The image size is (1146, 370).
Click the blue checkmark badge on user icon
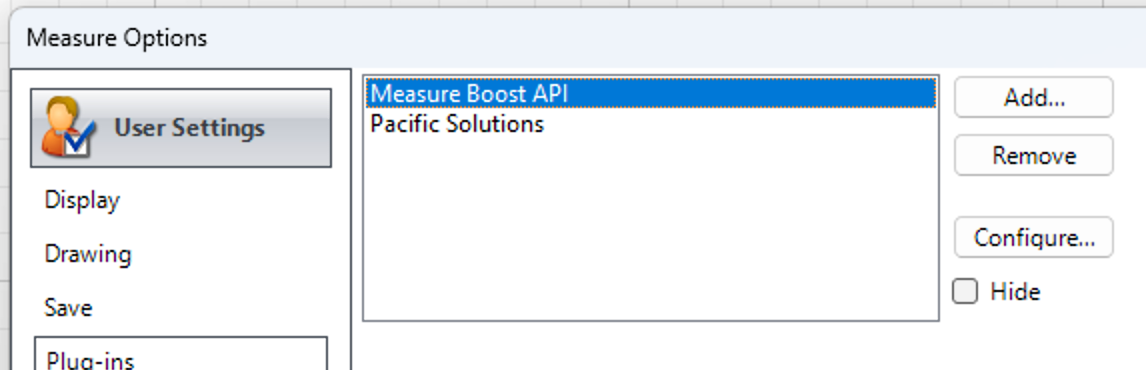79,140
